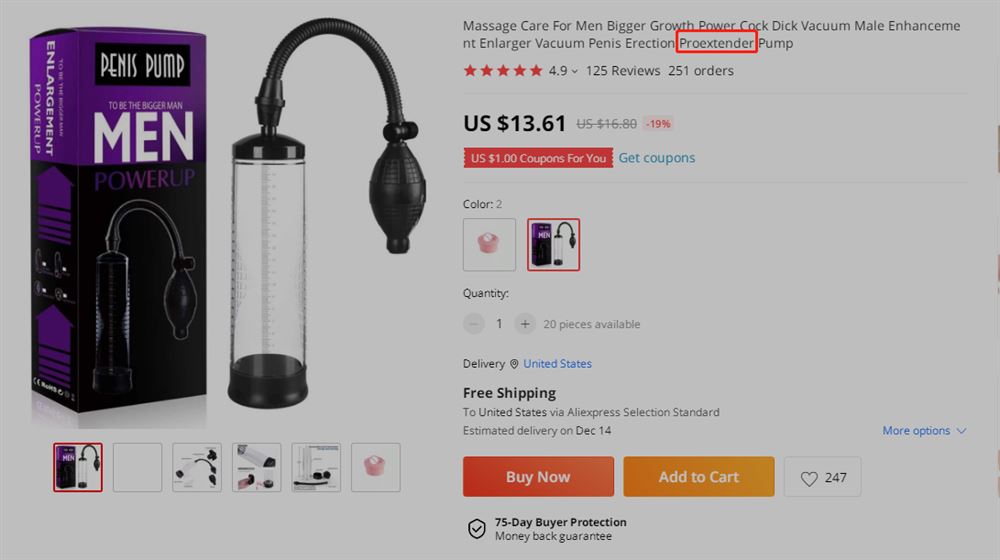Increase quantity with the plus button
The width and height of the screenshot is (1000, 560).
pos(525,324)
